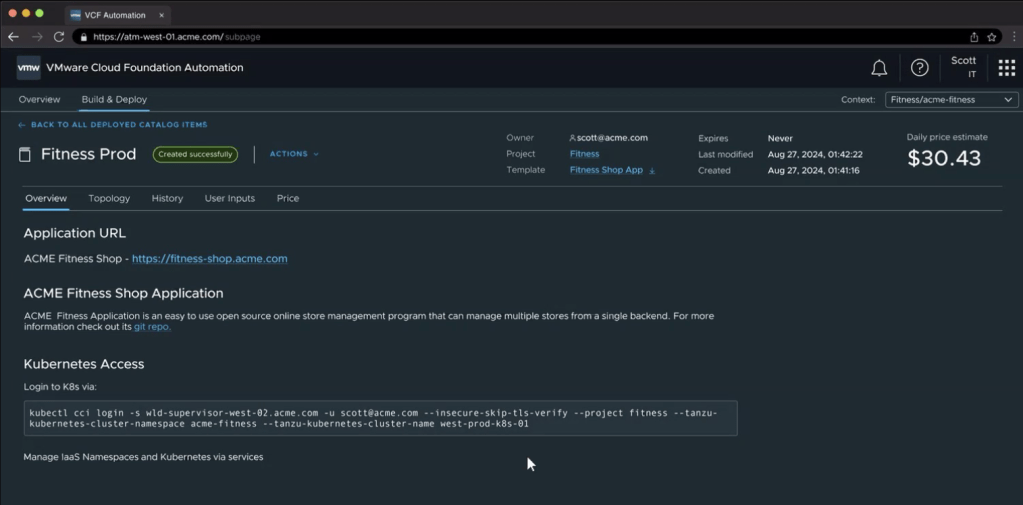Open the Context Fitness/acme-fitness dropdown
Image resolution: width=1023 pixels, height=505 pixels.
(x=951, y=100)
